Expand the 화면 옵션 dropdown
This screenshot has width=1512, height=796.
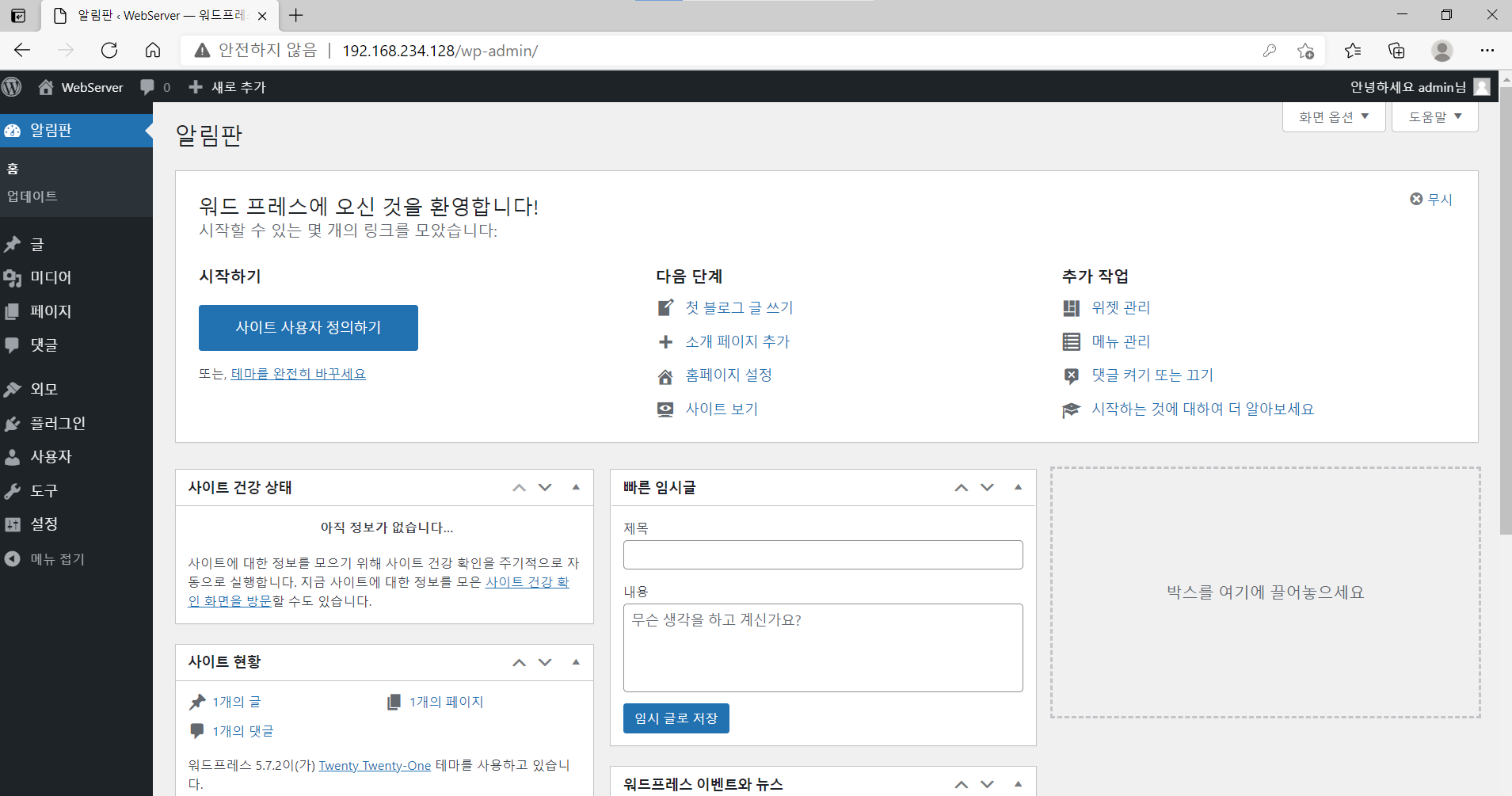pyautogui.click(x=1334, y=117)
